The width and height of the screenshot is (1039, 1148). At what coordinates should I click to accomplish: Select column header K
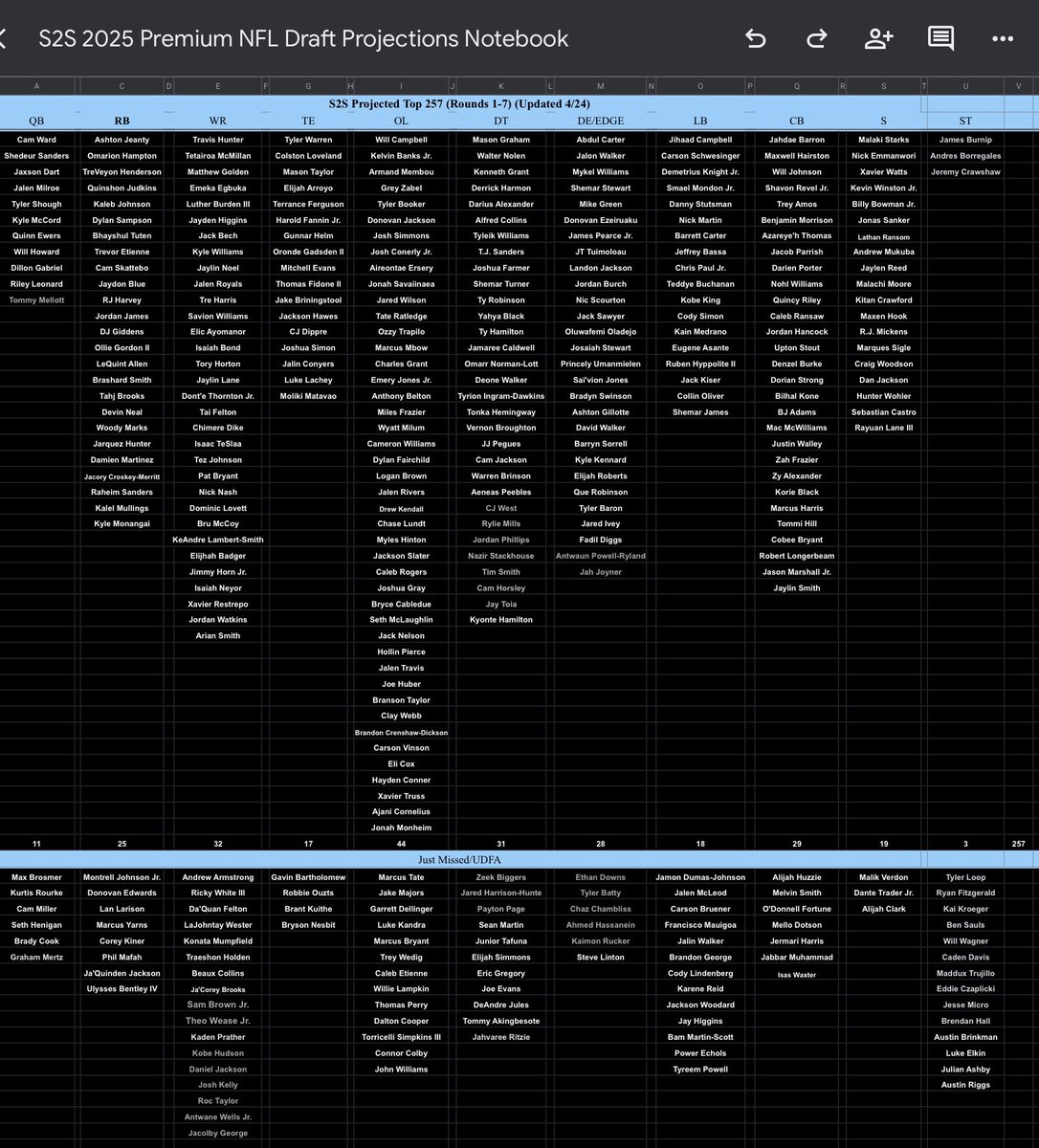click(501, 86)
